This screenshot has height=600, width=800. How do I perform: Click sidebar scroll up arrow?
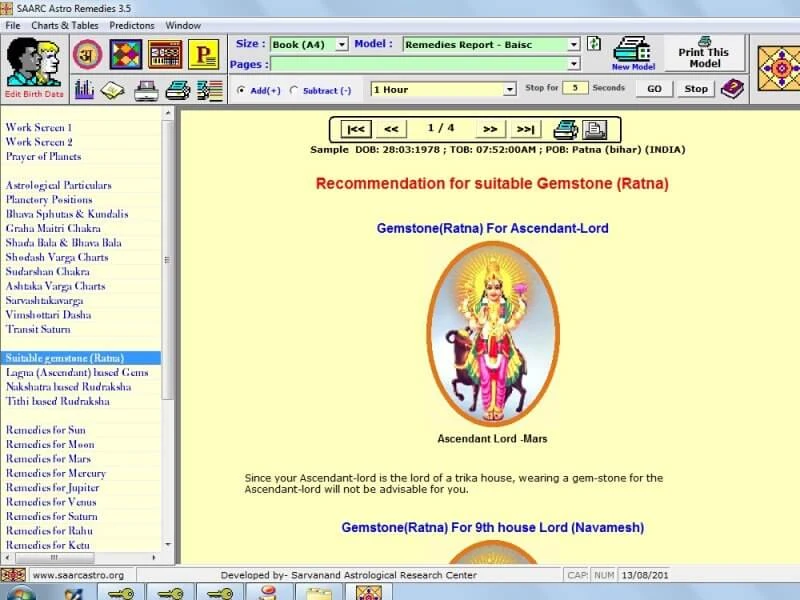(x=168, y=112)
